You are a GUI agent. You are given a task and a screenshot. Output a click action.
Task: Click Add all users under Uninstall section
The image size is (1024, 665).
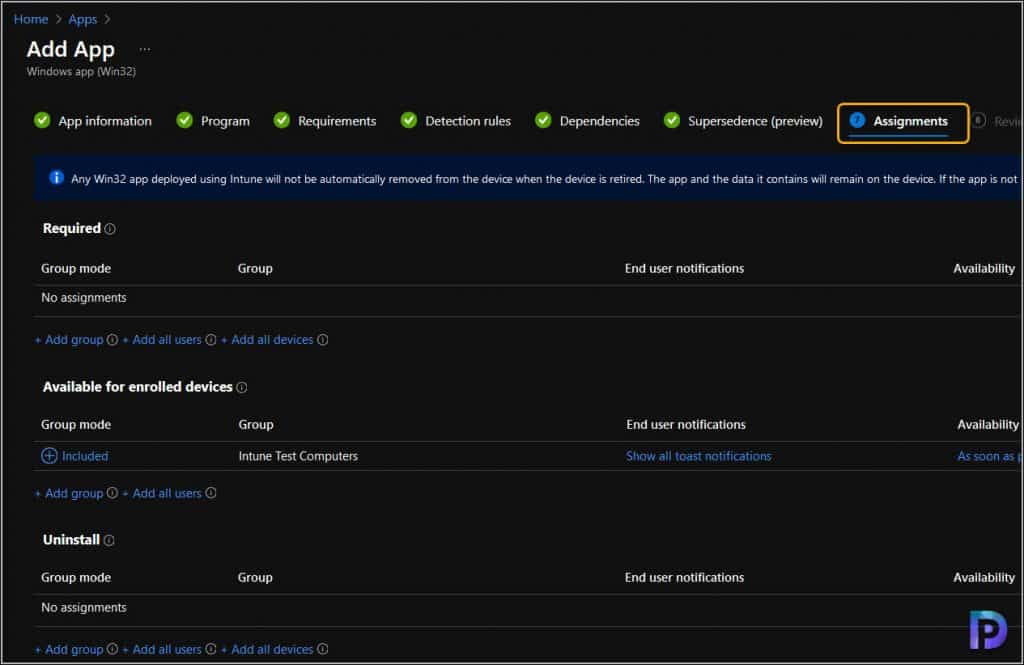[x=162, y=649]
